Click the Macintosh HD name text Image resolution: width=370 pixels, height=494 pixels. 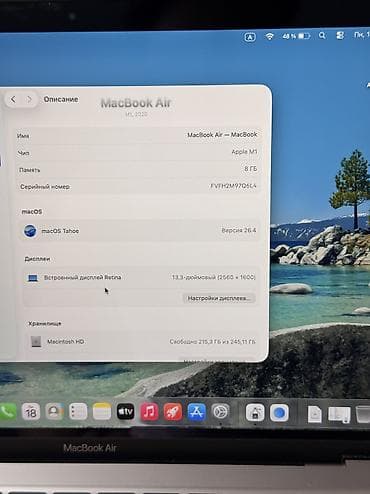click(x=66, y=342)
